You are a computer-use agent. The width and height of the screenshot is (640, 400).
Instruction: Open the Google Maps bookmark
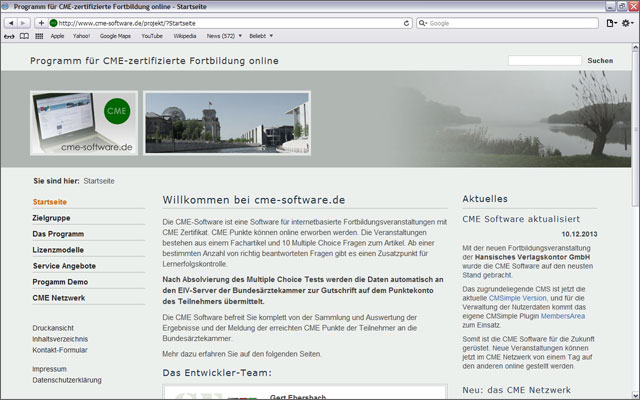click(x=115, y=36)
